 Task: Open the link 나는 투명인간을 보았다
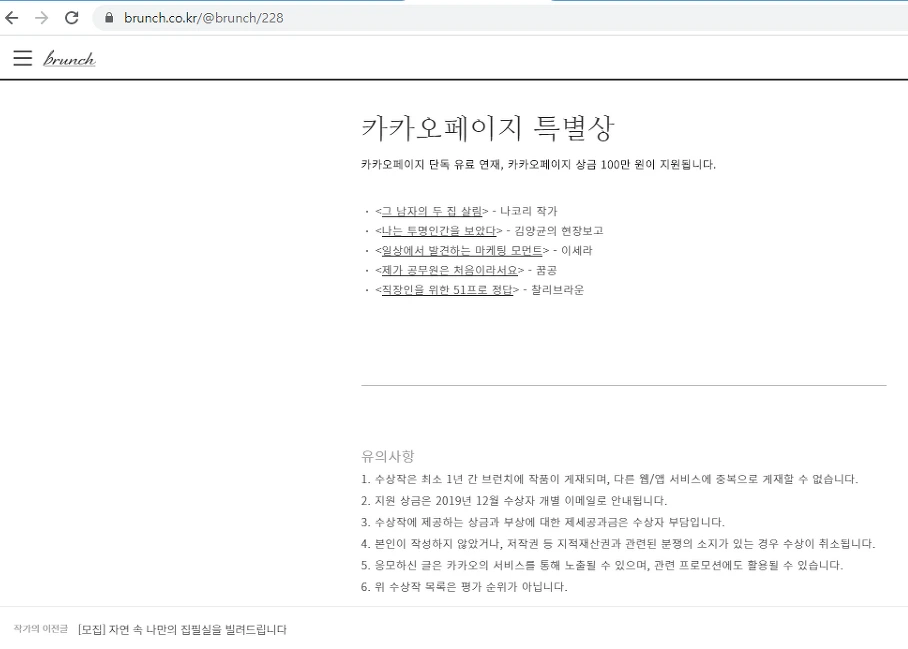click(438, 231)
